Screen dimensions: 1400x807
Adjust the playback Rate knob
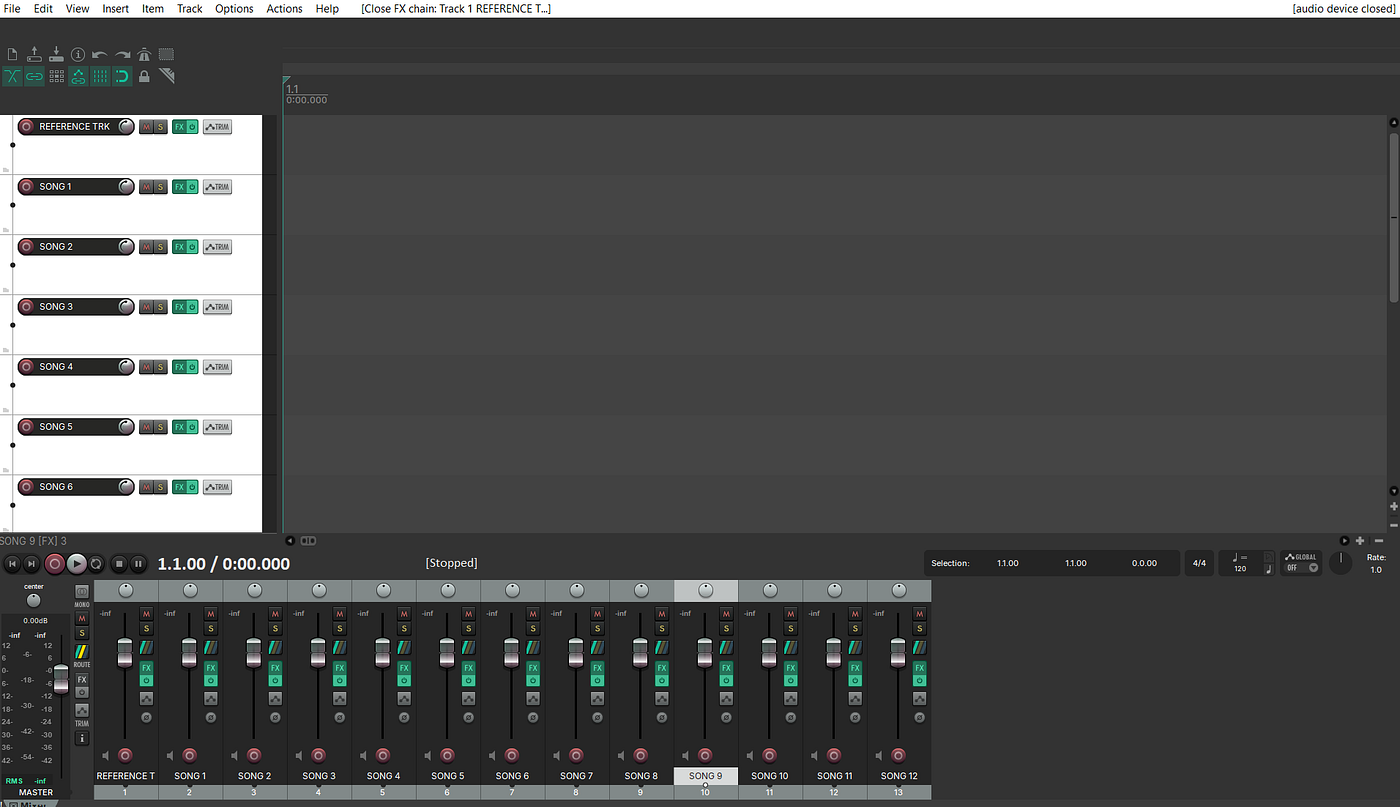1340,564
